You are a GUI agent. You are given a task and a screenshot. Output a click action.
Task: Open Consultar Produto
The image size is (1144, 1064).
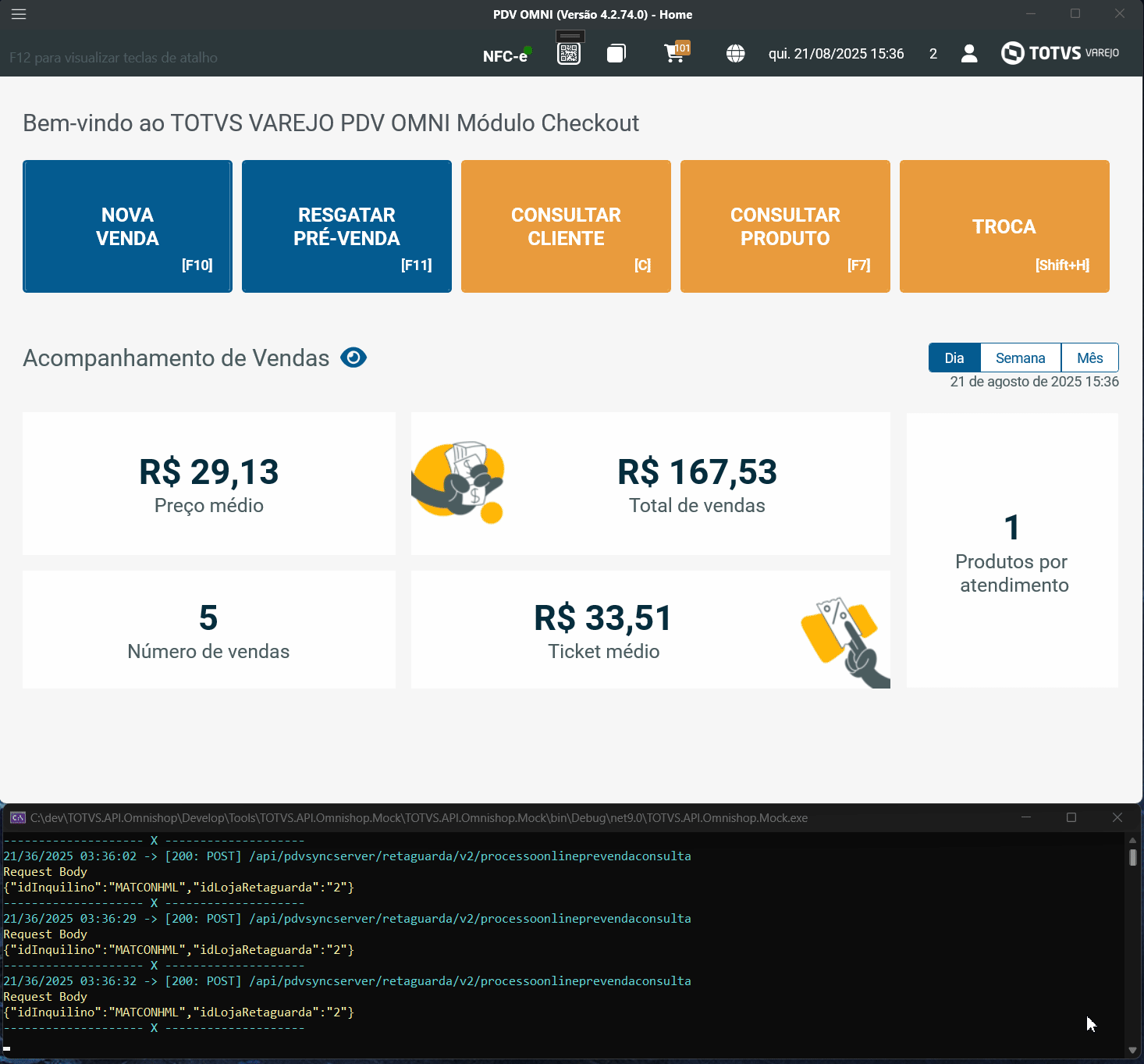785,226
